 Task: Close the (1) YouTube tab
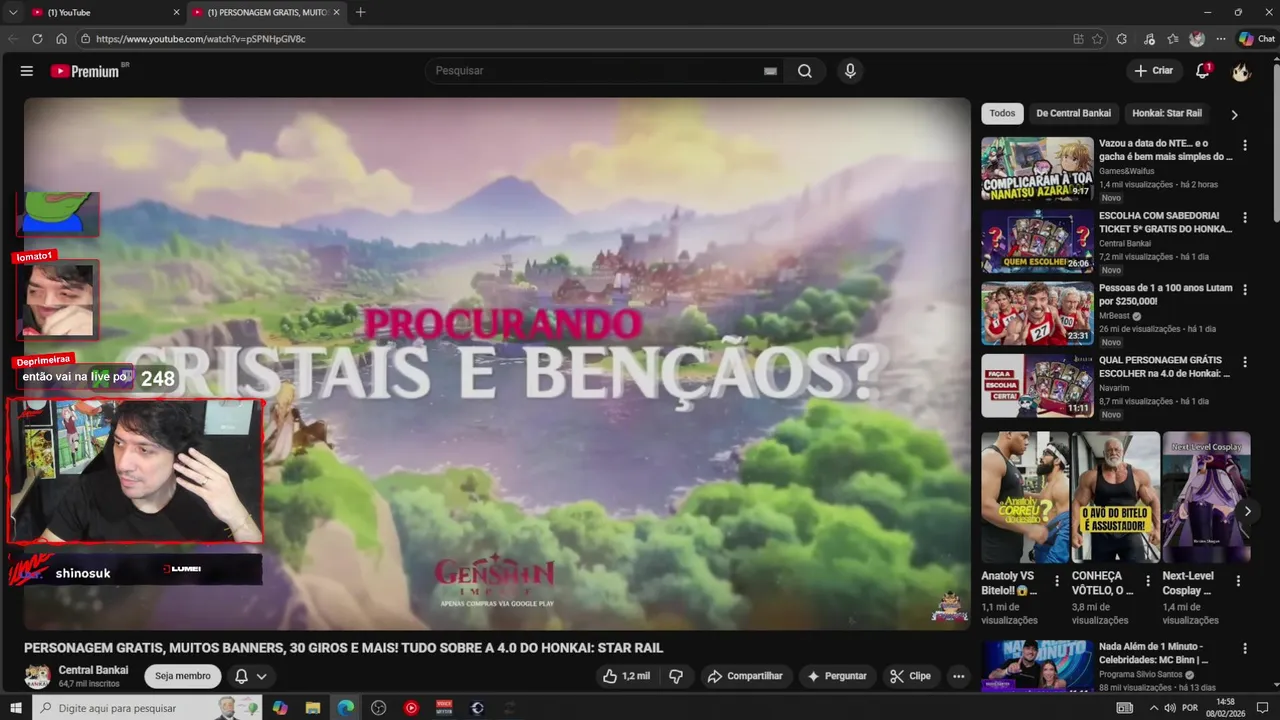176,12
